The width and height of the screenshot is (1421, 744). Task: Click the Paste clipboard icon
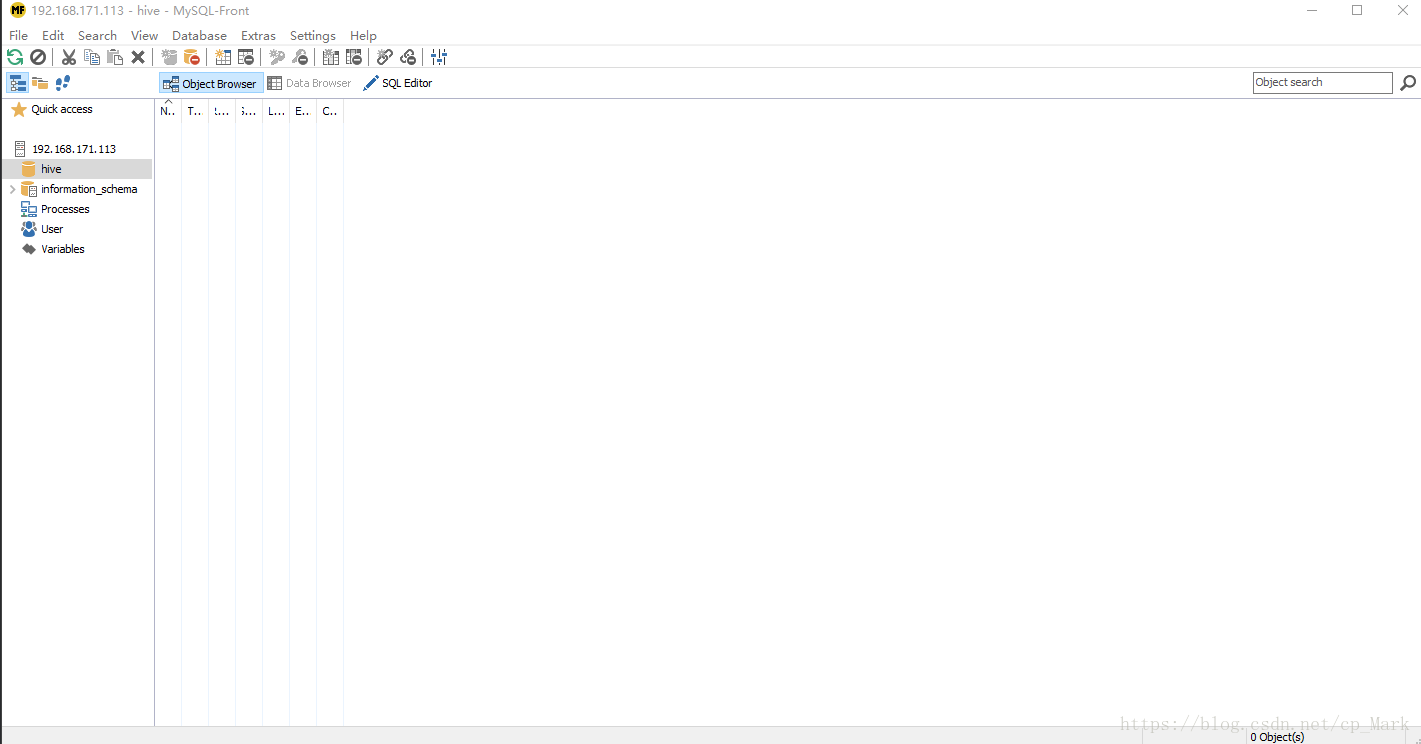pos(115,58)
